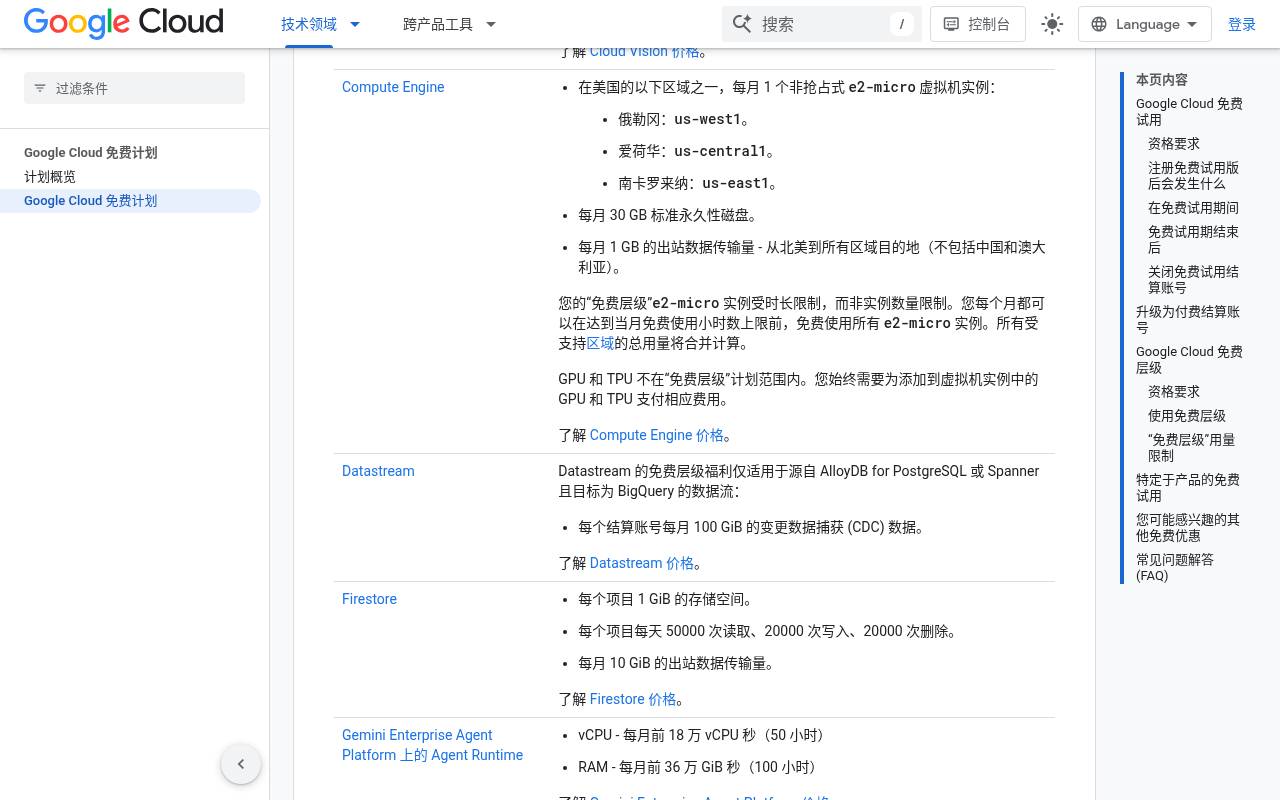This screenshot has height=800, width=1280.
Task: Open the Datastream product link
Action: (x=378, y=471)
